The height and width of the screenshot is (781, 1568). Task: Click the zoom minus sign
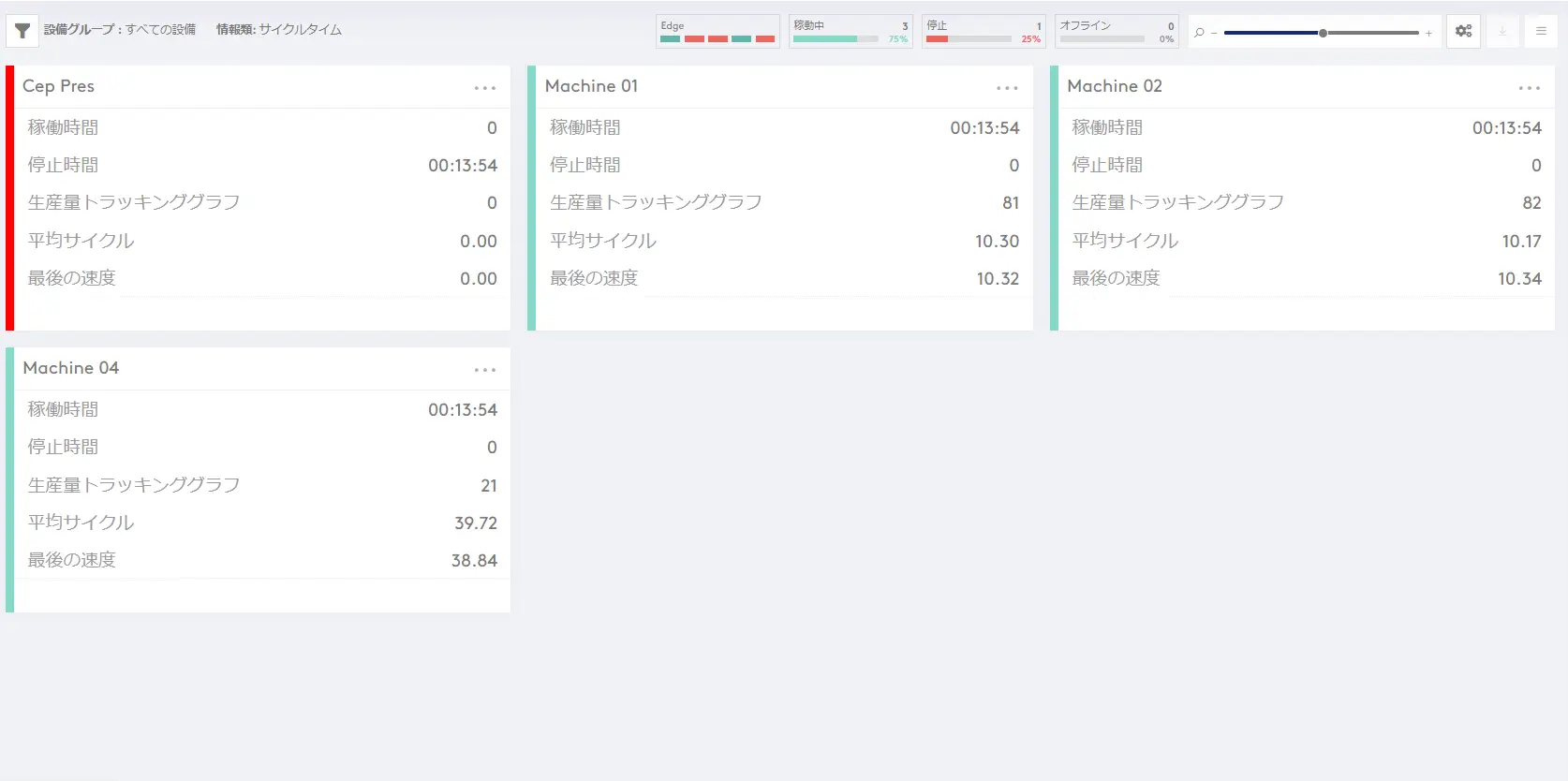point(1214,33)
